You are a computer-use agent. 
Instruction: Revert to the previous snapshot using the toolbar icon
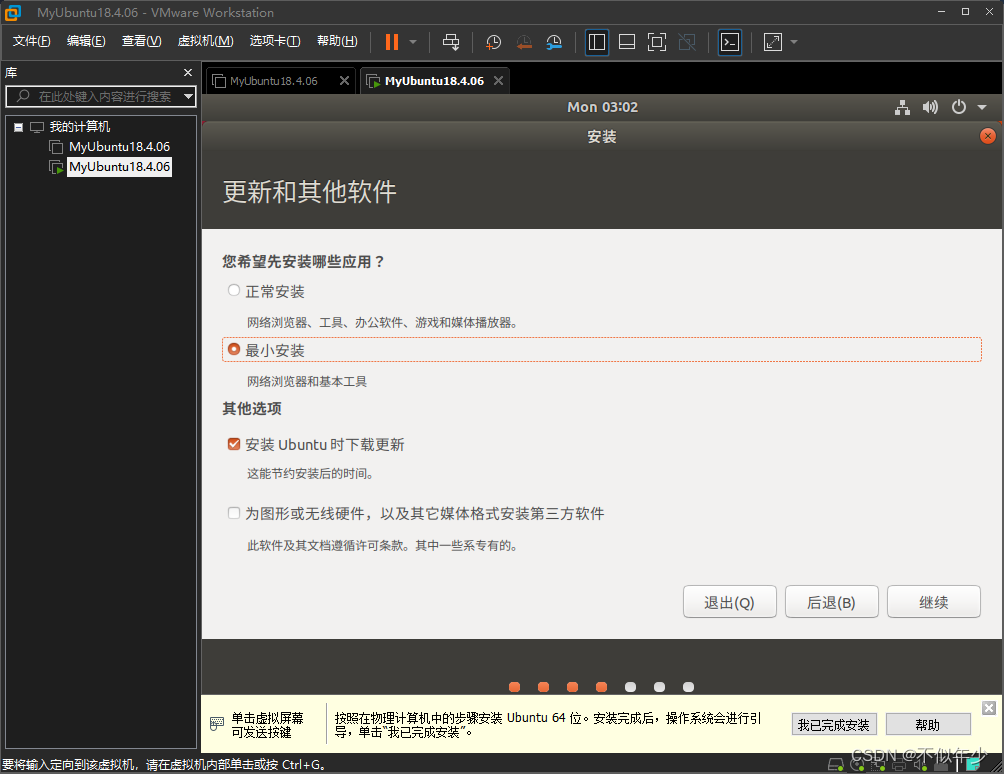[524, 42]
